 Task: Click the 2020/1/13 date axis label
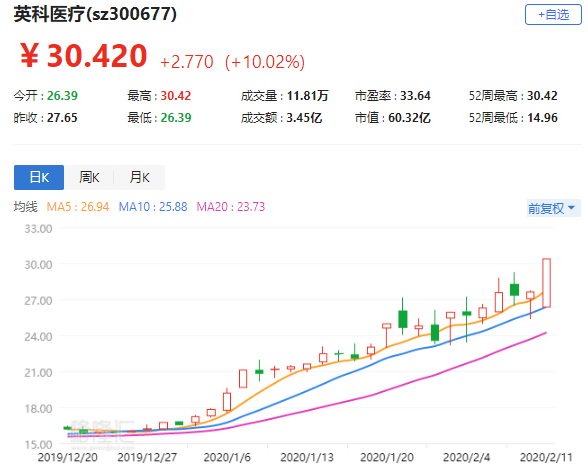point(307,458)
